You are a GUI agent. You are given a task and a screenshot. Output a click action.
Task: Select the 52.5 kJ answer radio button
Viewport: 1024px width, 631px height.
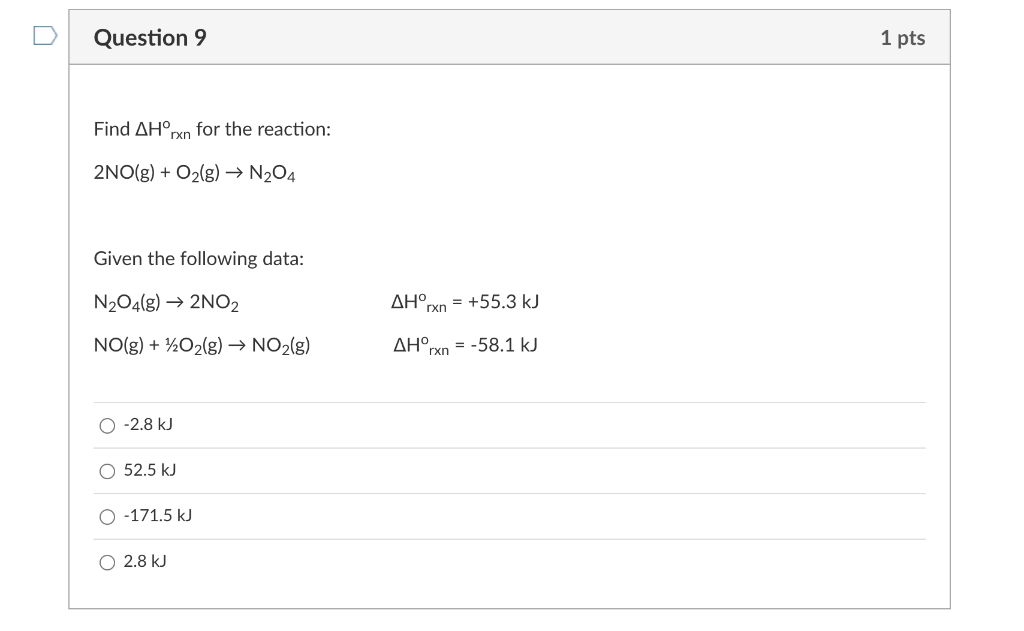pos(107,471)
